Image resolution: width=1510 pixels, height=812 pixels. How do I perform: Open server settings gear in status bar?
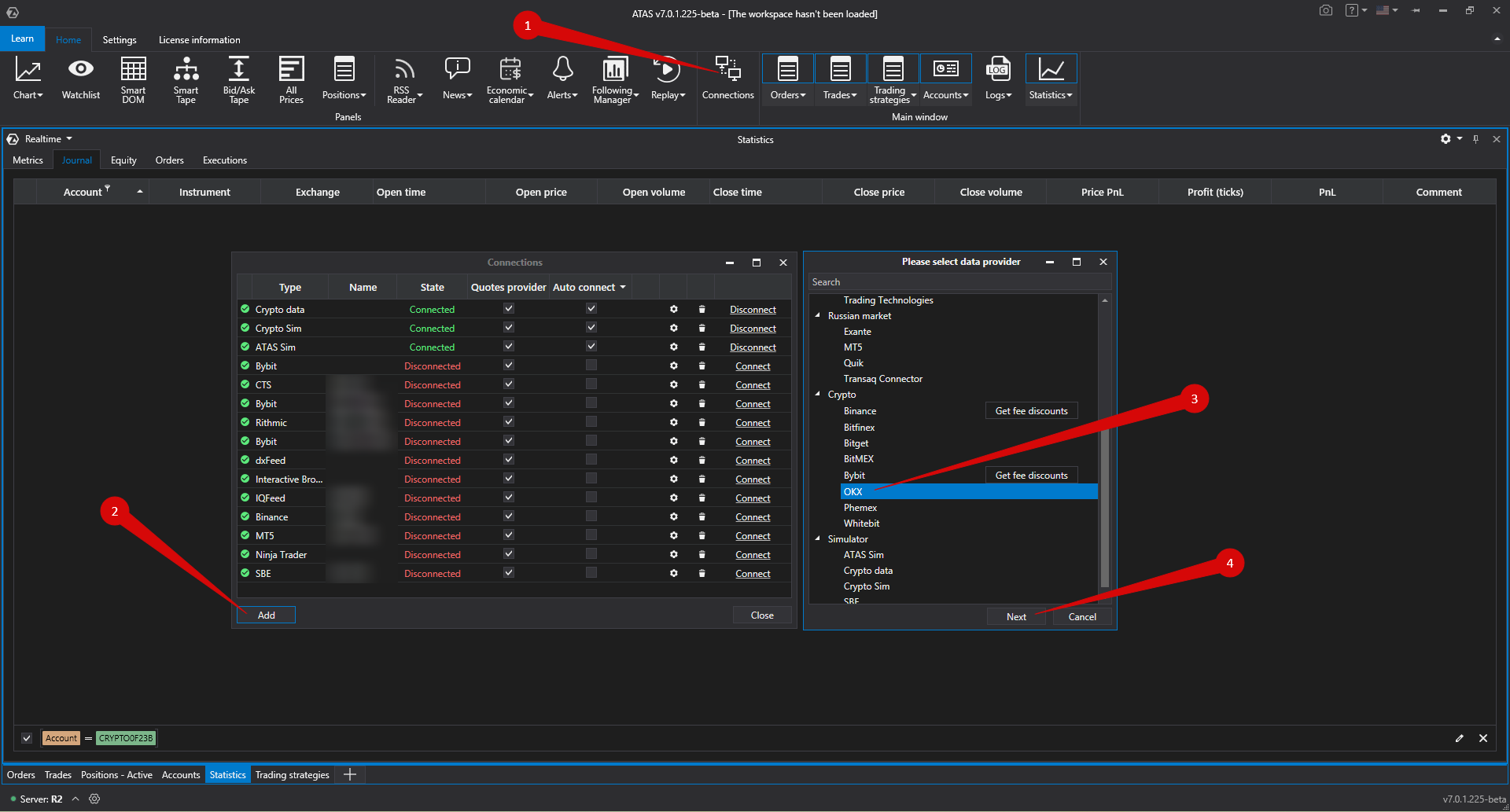point(94,799)
